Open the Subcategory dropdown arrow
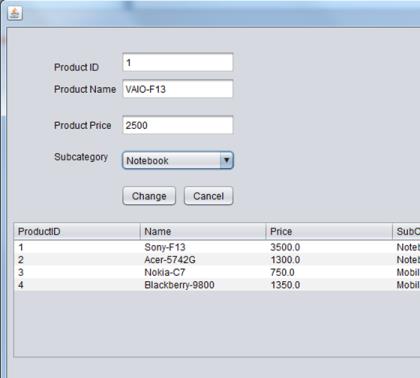Viewport: 420px width, 378px height. 226,160
